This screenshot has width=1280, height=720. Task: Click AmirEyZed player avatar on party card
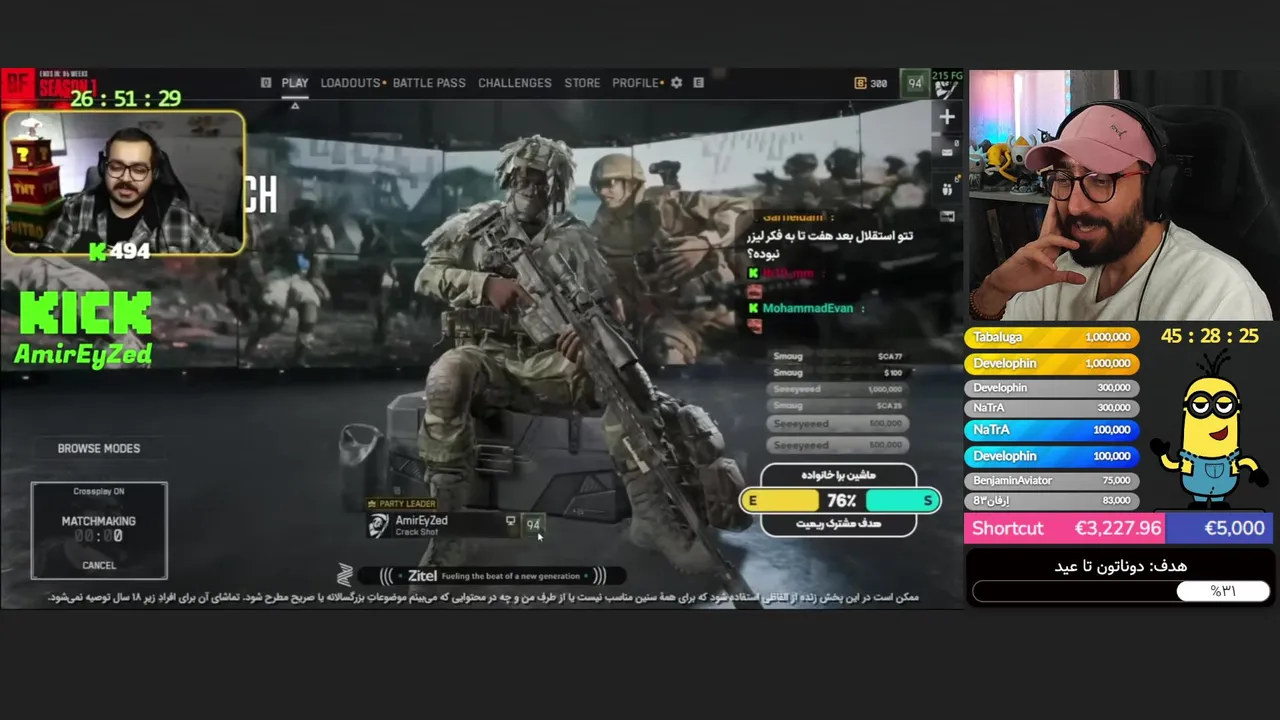tap(378, 525)
